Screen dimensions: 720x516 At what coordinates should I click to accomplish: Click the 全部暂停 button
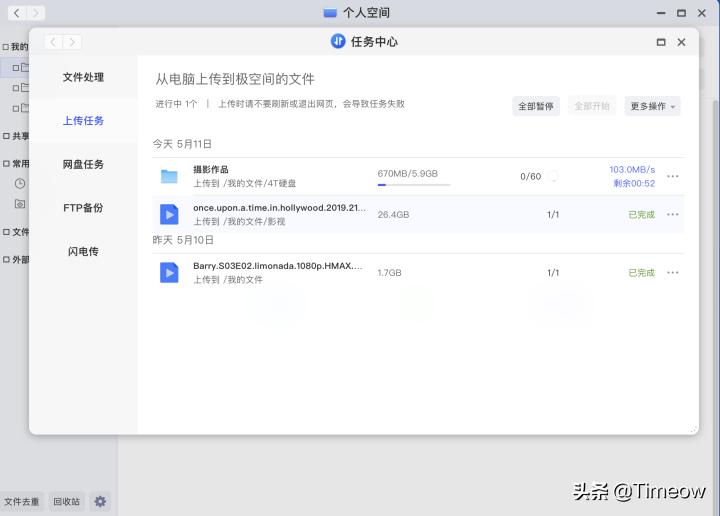(536, 106)
